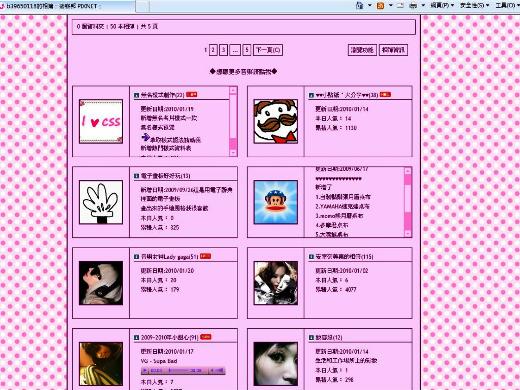Screen dimensions: 520x390
Task: Click the browser Home icon
Action: (359, 5)
